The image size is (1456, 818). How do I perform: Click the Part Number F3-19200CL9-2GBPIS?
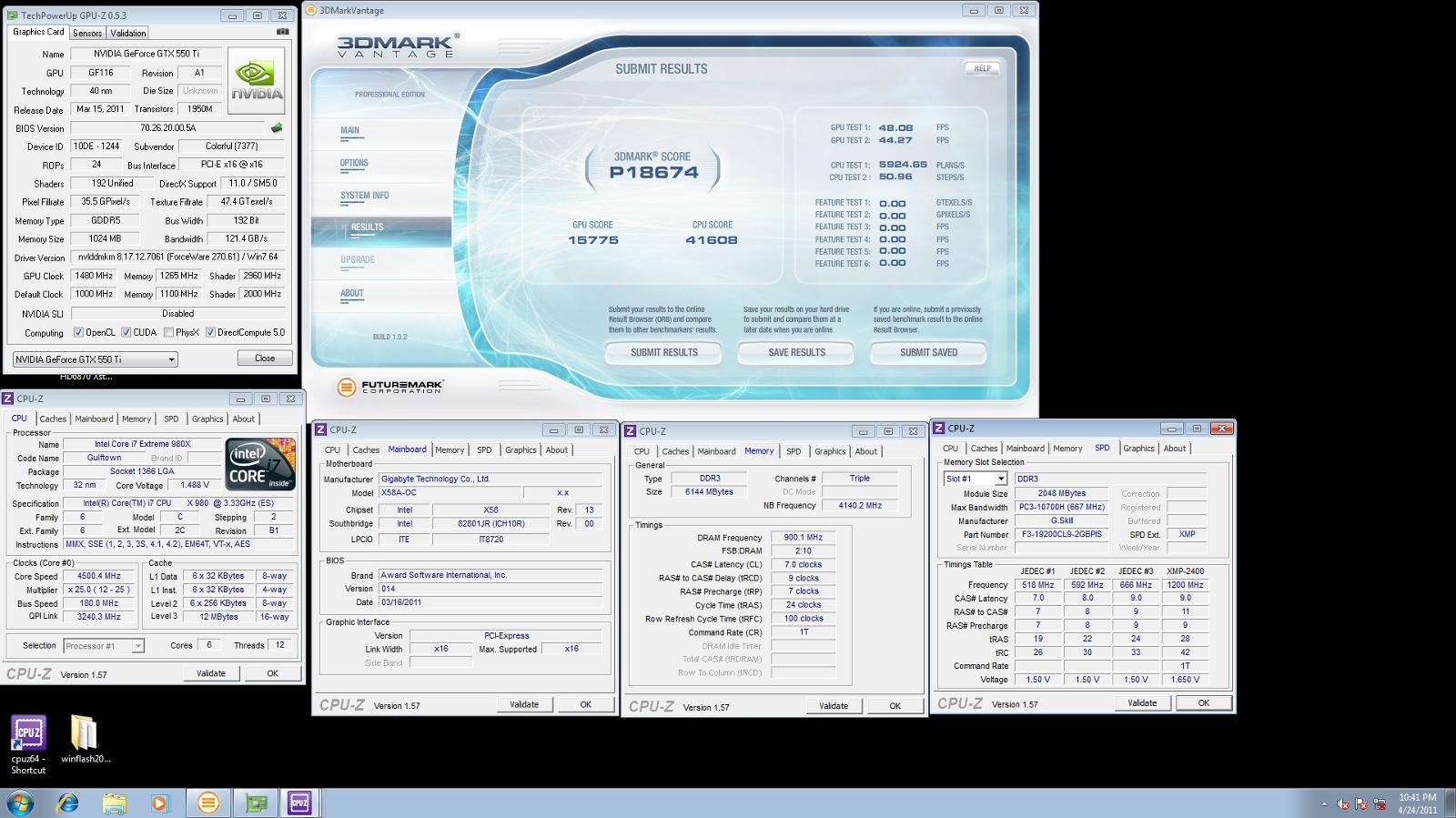[x=1062, y=535]
